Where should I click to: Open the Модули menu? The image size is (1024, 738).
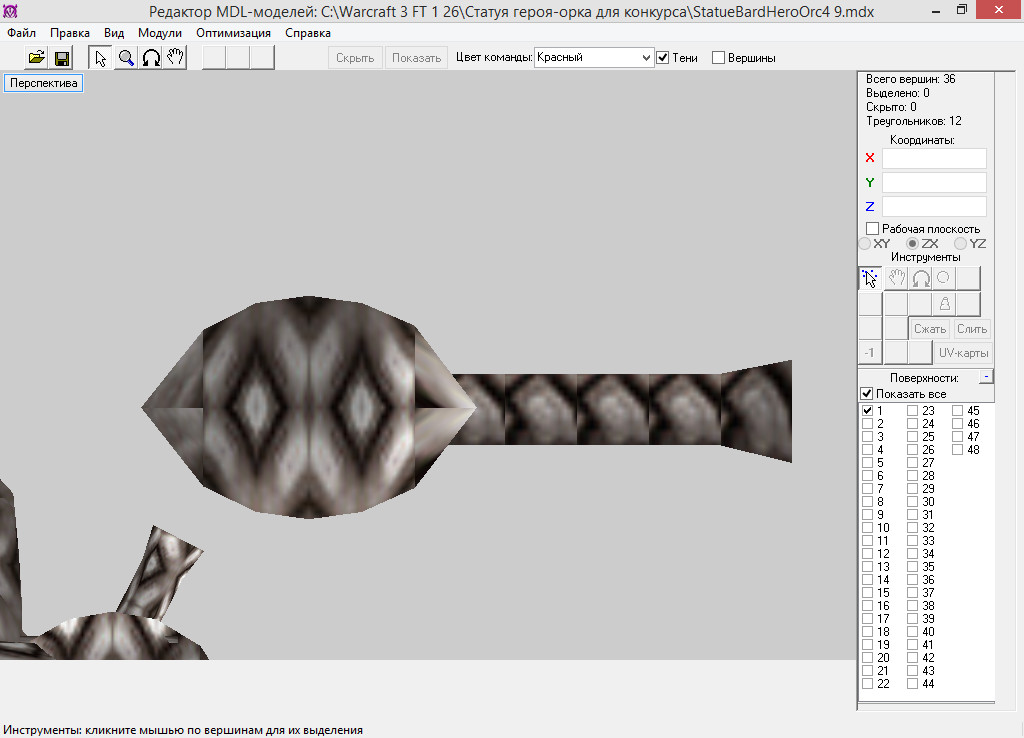159,33
